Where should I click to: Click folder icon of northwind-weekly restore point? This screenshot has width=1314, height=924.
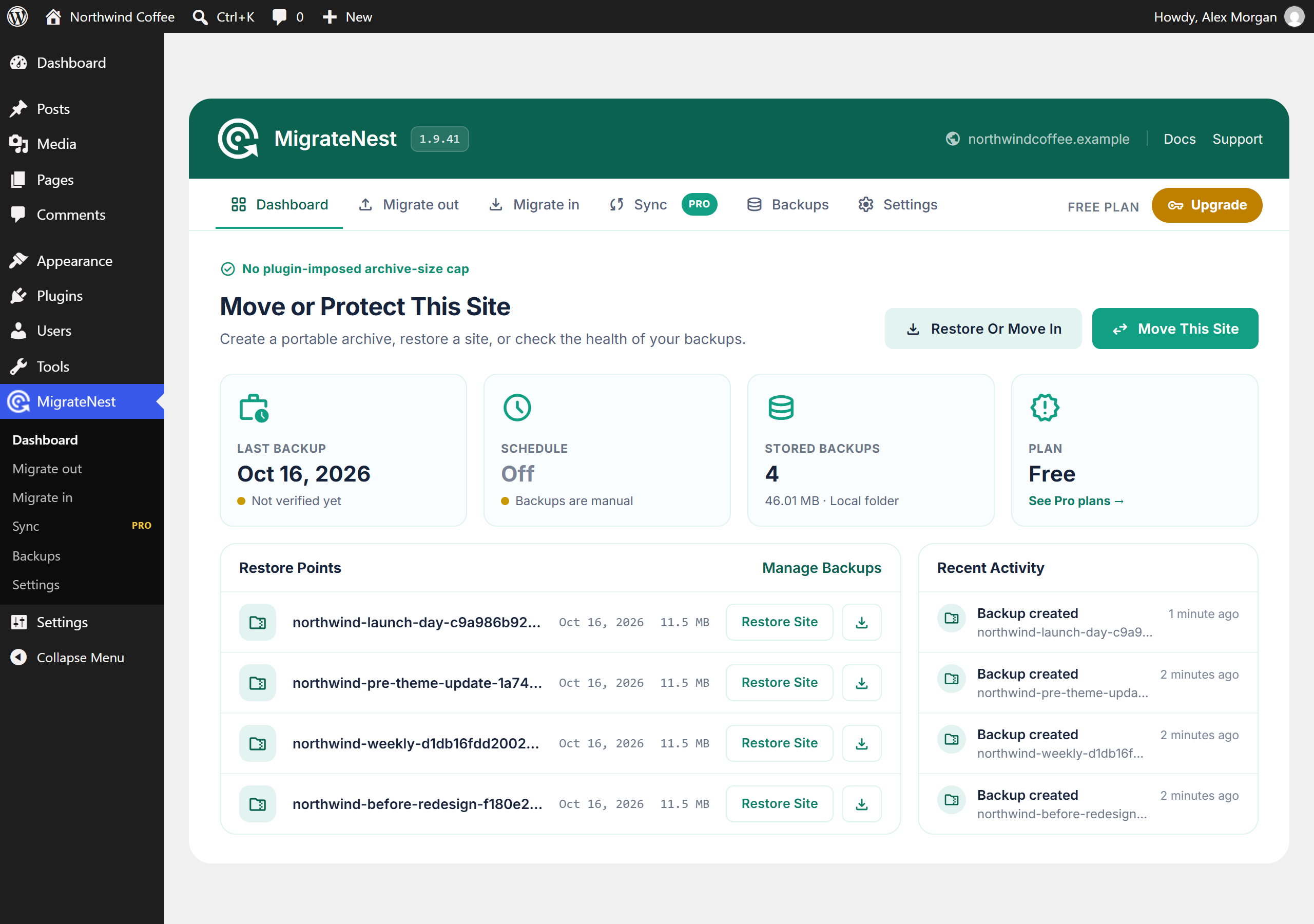[258, 744]
